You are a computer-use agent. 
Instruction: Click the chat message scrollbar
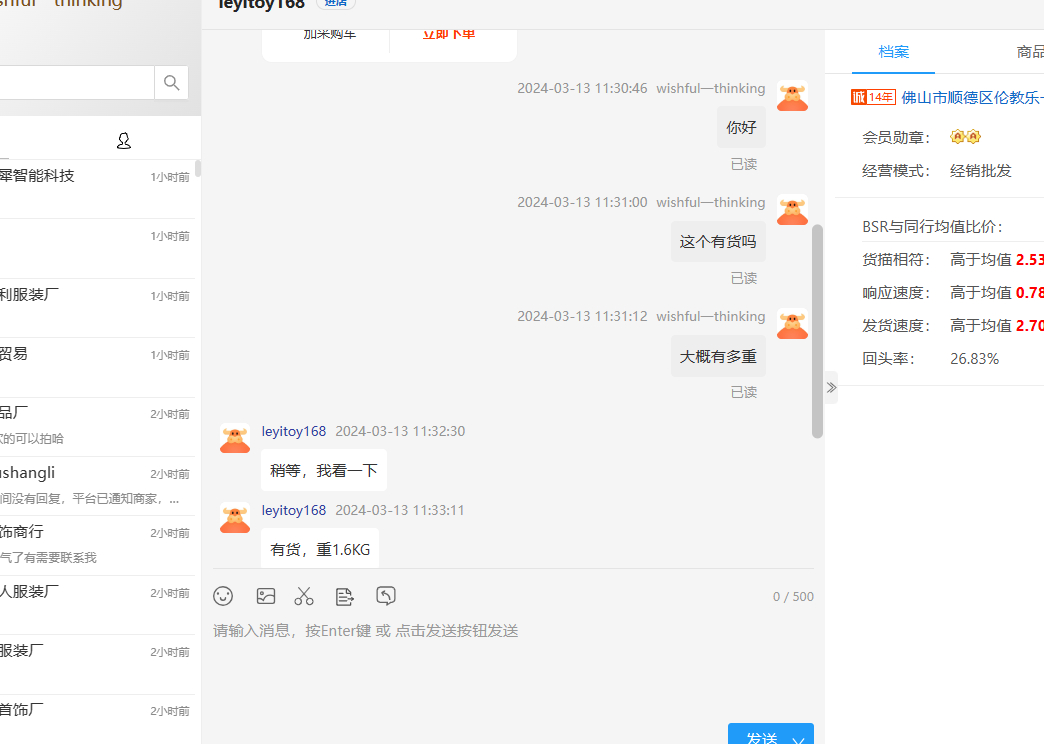pyautogui.click(x=817, y=330)
